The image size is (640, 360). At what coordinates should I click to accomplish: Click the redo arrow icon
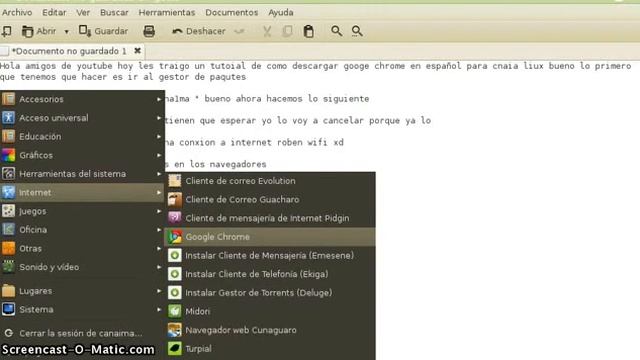click(240, 31)
